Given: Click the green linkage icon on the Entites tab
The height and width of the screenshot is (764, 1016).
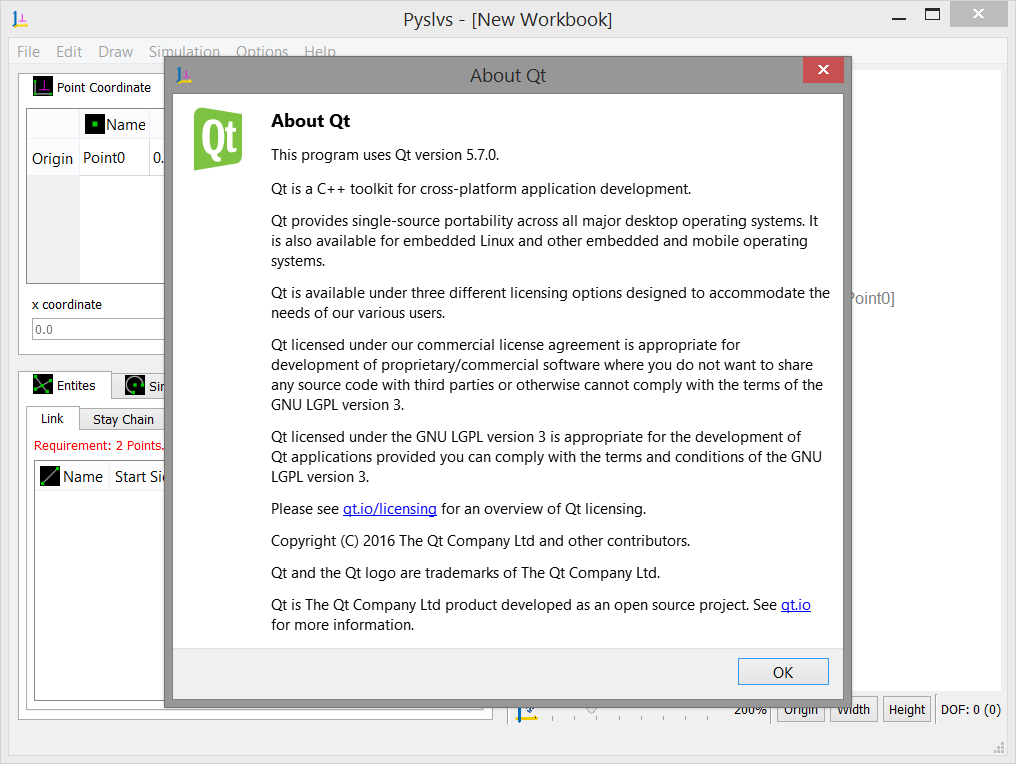Looking at the screenshot, I should pyautogui.click(x=43, y=384).
